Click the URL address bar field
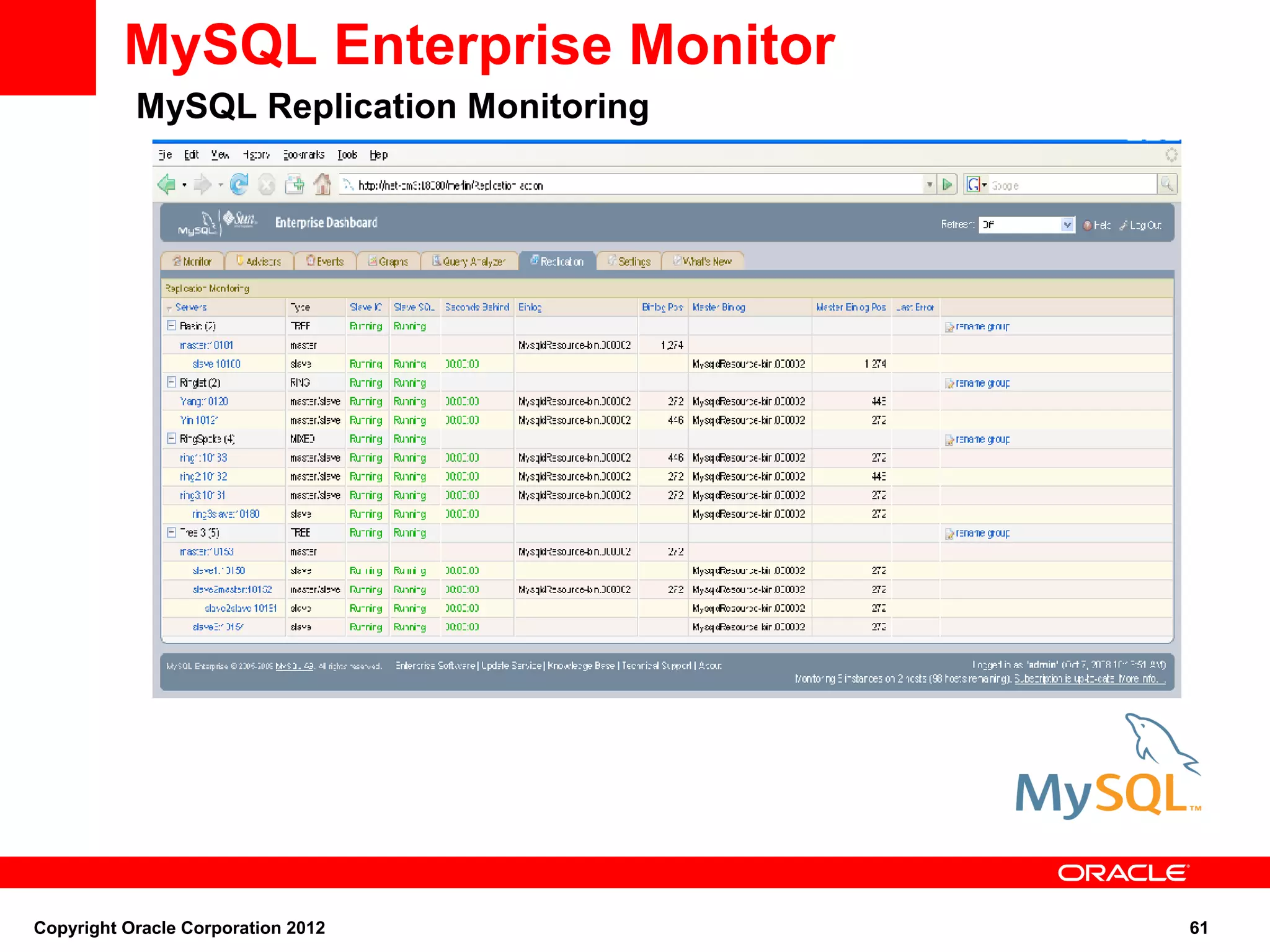The height and width of the screenshot is (952, 1270). point(631,185)
